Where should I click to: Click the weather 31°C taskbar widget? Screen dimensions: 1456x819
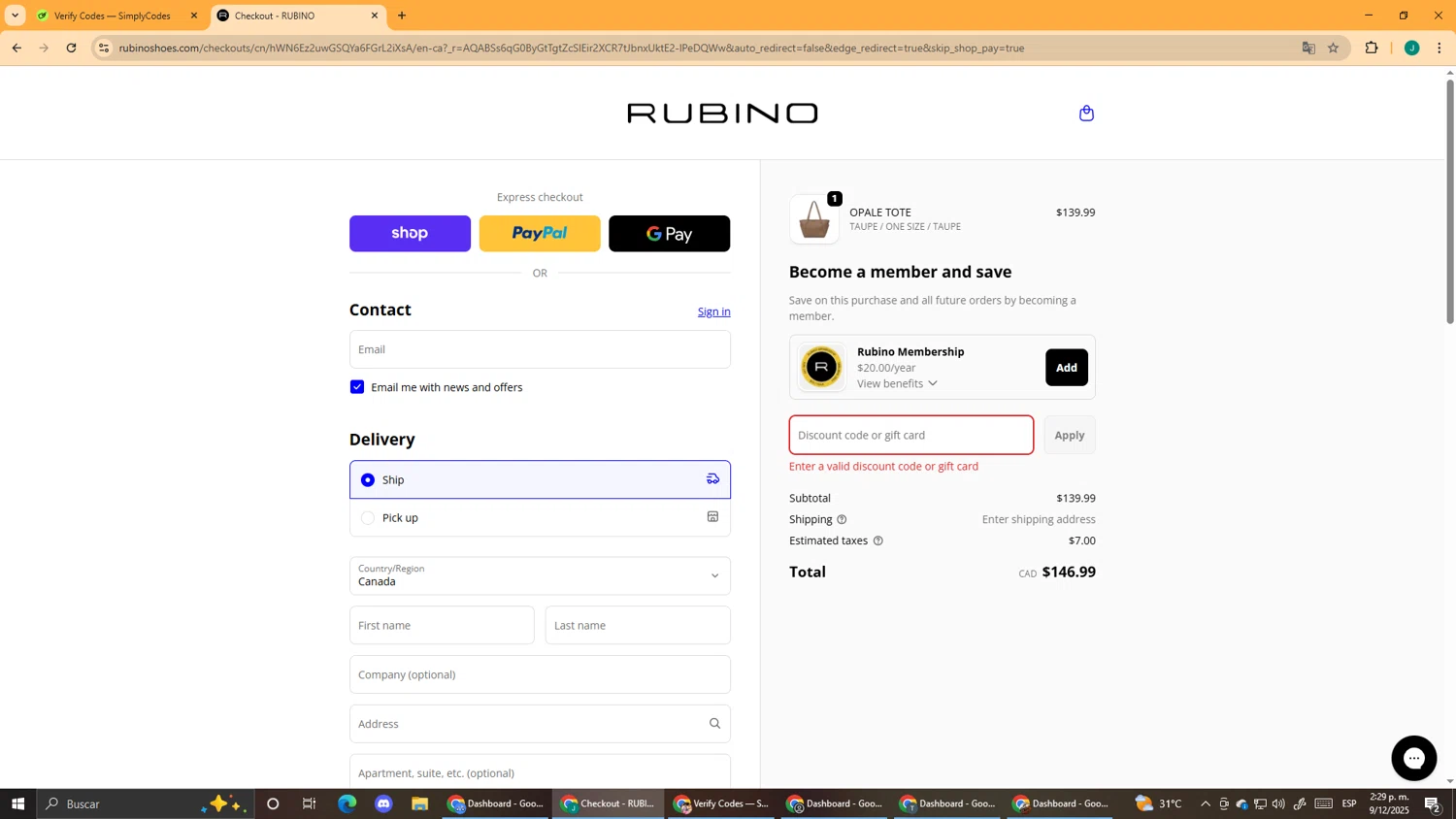click(x=1158, y=803)
